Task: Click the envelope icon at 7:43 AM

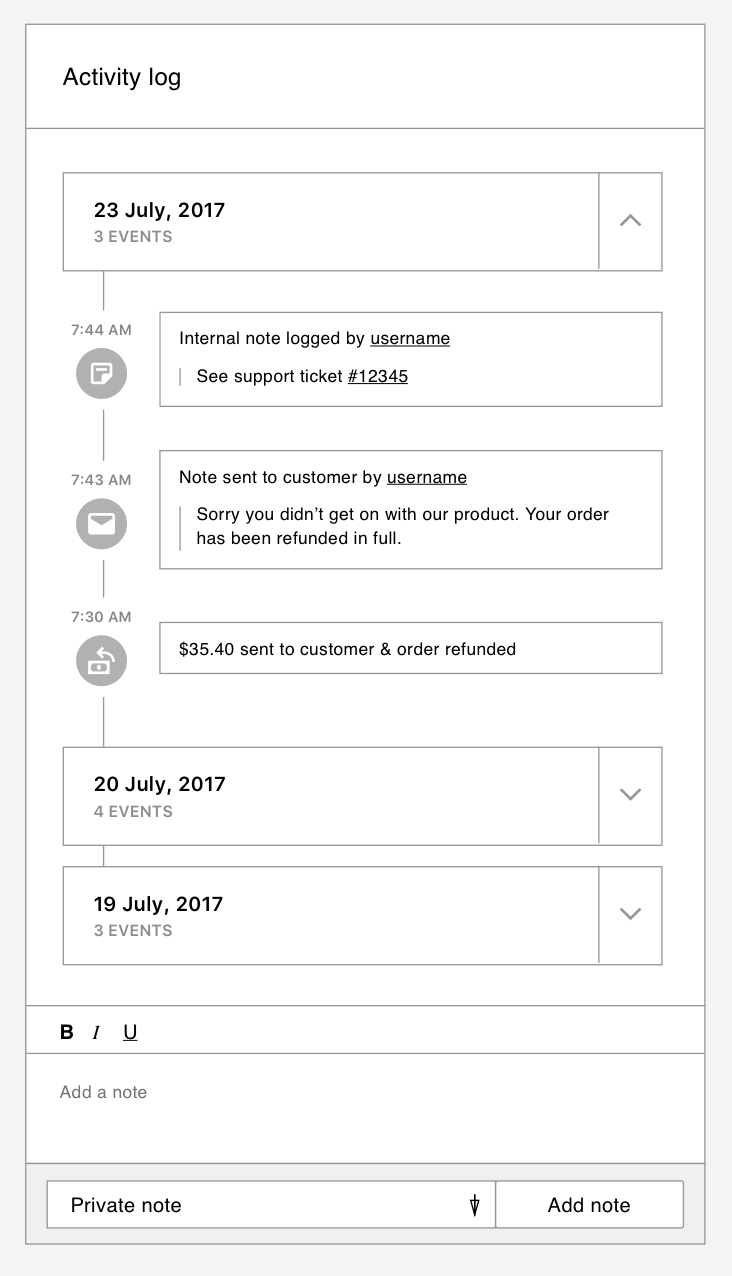Action: [101, 524]
